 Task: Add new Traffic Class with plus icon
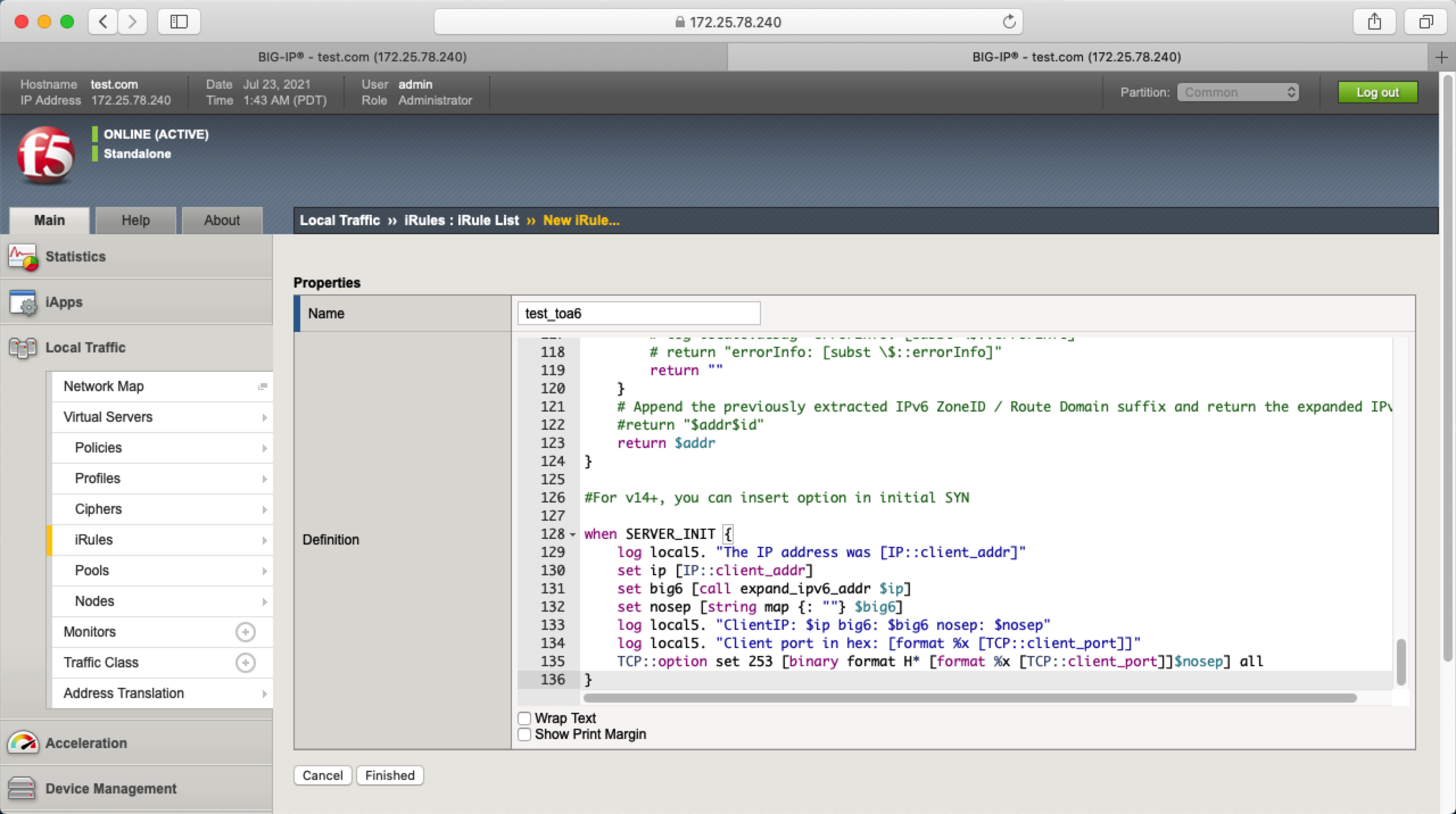coord(245,663)
